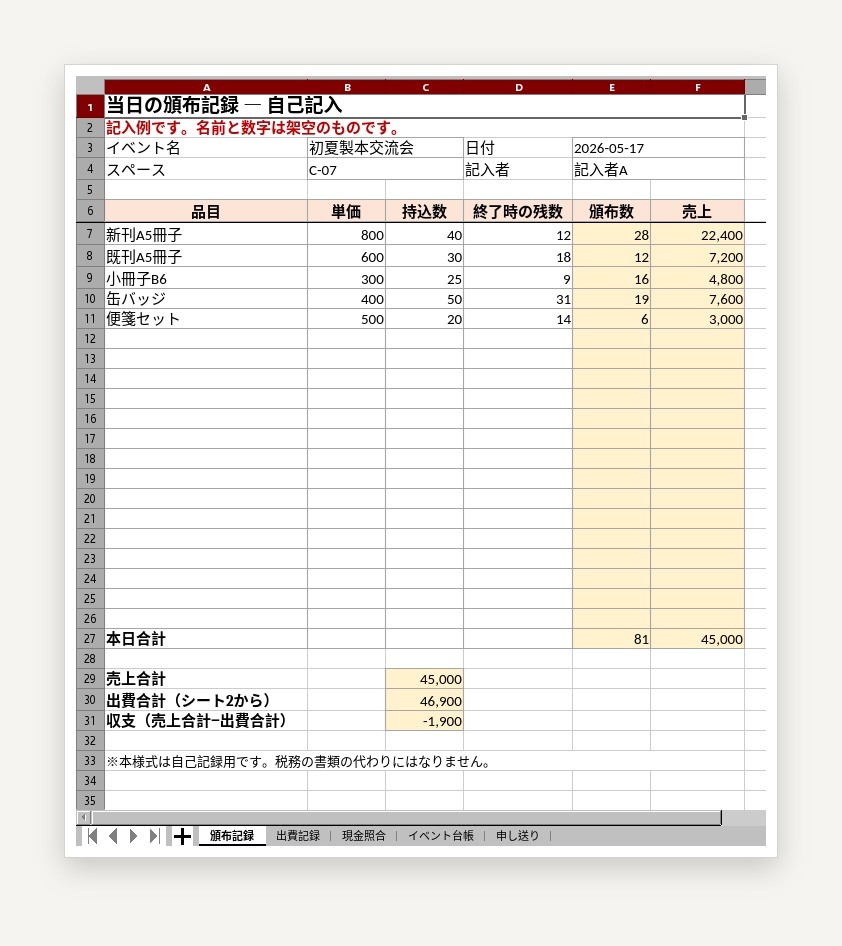Select row 1 header
842x946 pixels.
[90, 107]
